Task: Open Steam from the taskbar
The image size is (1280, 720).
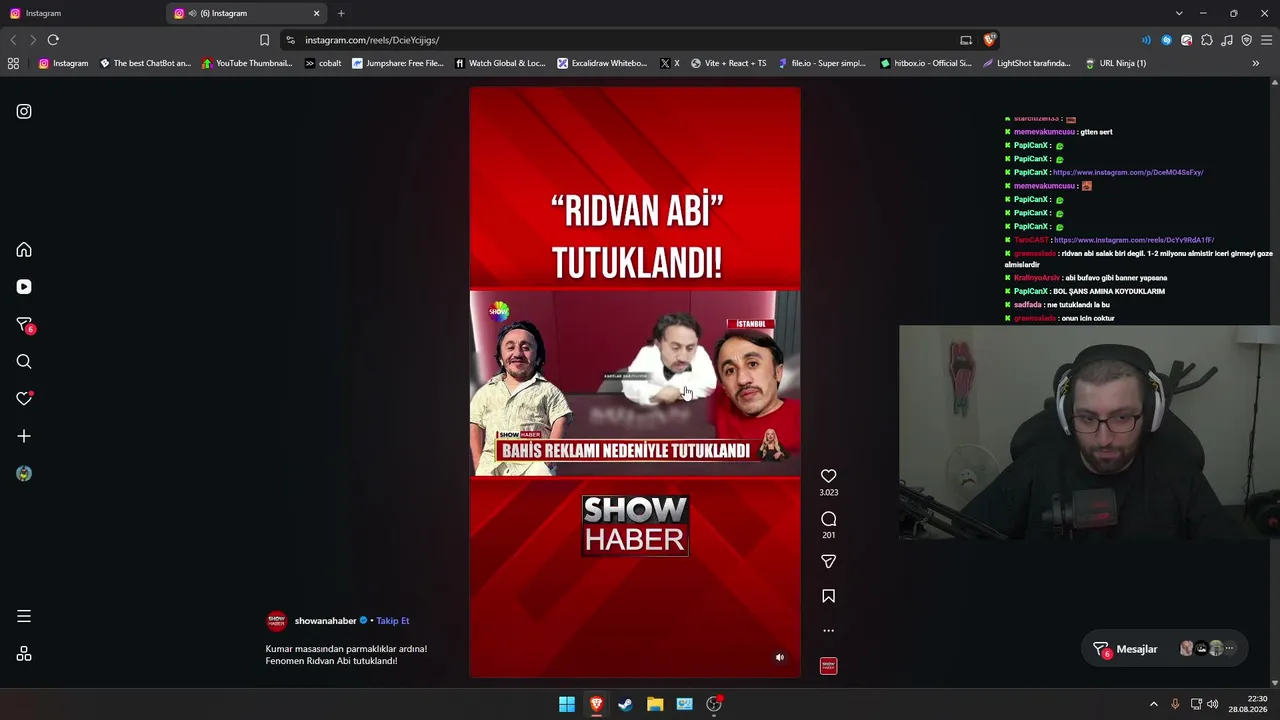Action: click(x=625, y=704)
